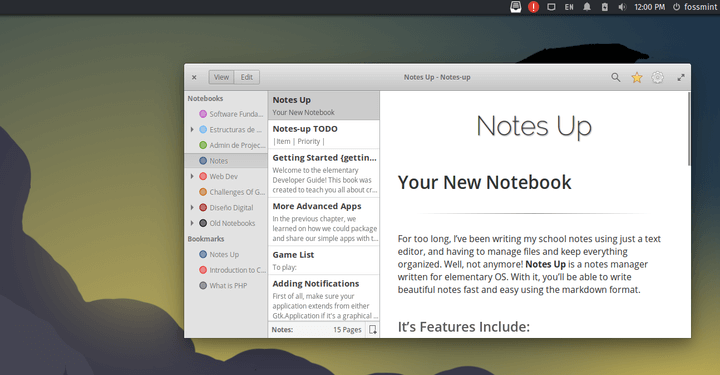Image resolution: width=720 pixels, height=375 pixels.
Task: Open the Introduction to C... bookmark
Action: click(x=226, y=270)
